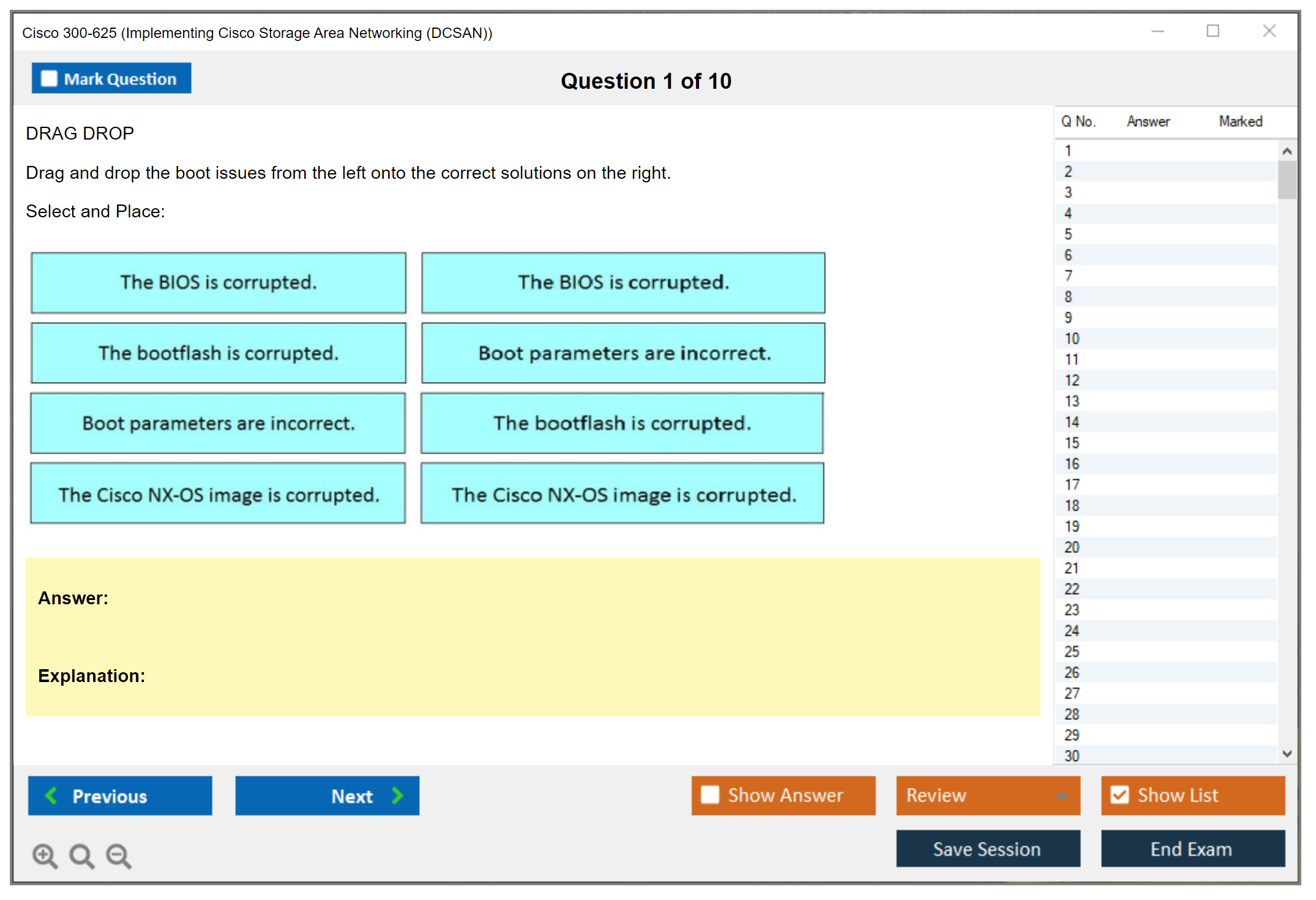
Task: Click the question list scrollbar thumb
Action: click(x=1287, y=179)
